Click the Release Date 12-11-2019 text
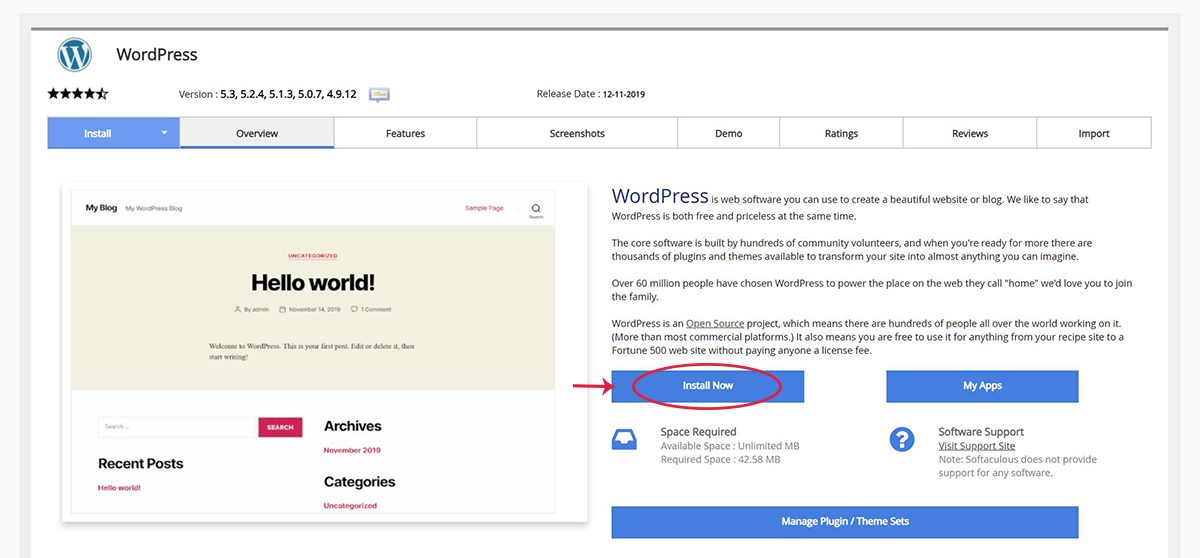1200x558 pixels. click(591, 94)
